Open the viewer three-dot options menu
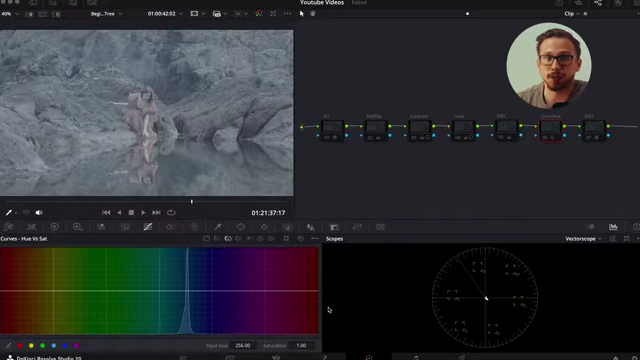640x360 pixels. click(287, 13)
